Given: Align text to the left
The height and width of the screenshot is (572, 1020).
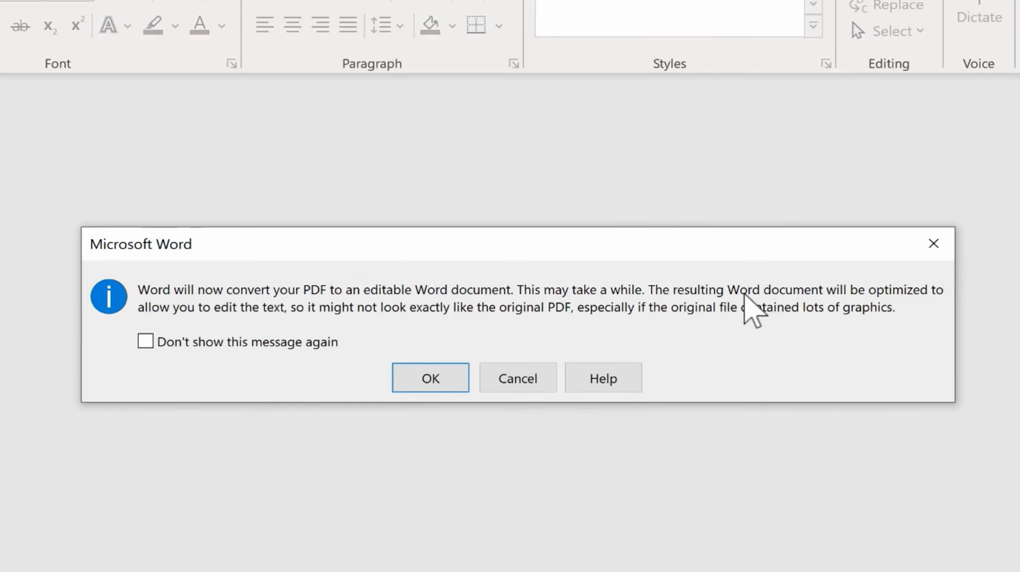Looking at the screenshot, I should (264, 26).
